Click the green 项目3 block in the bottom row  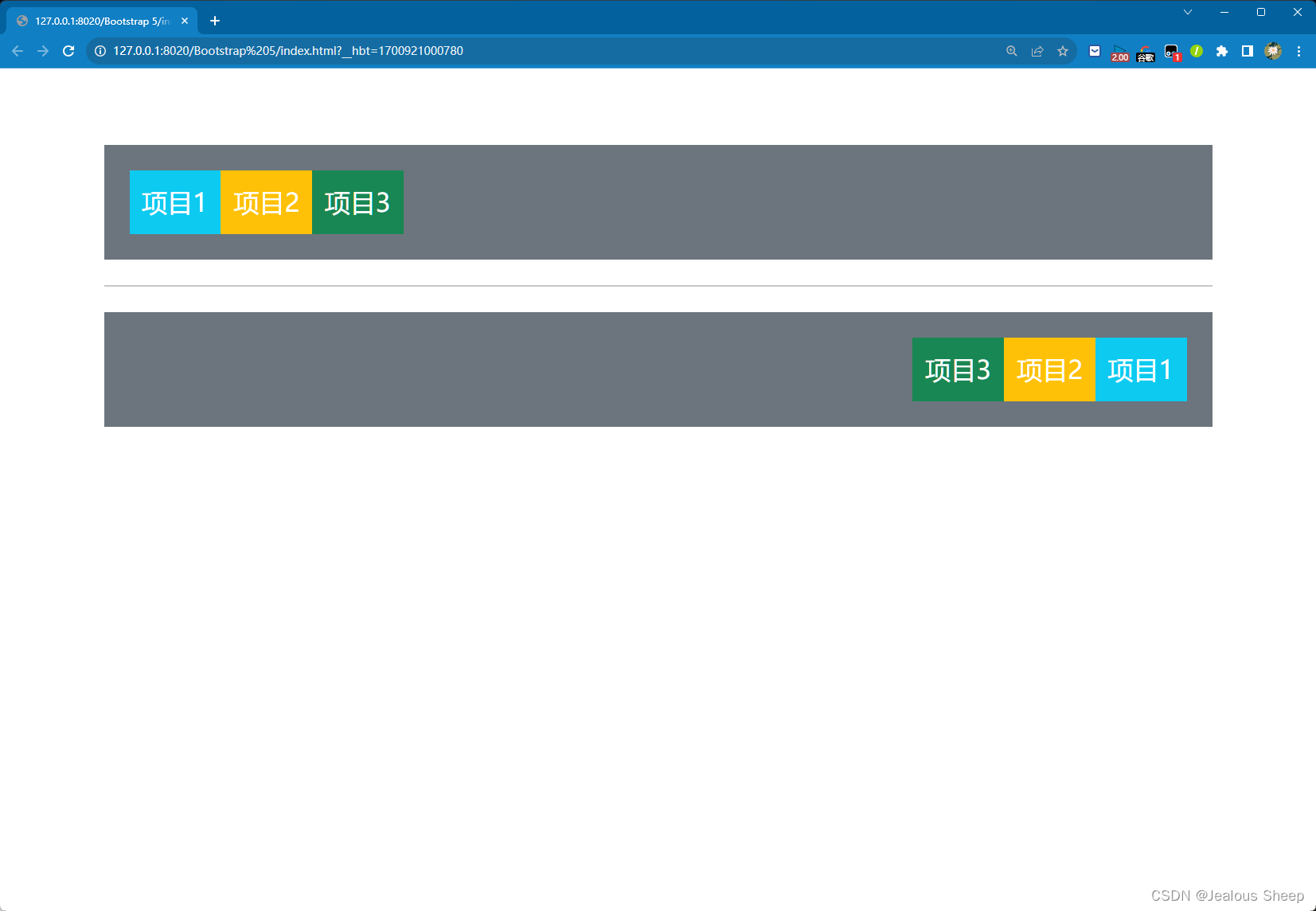pos(957,369)
